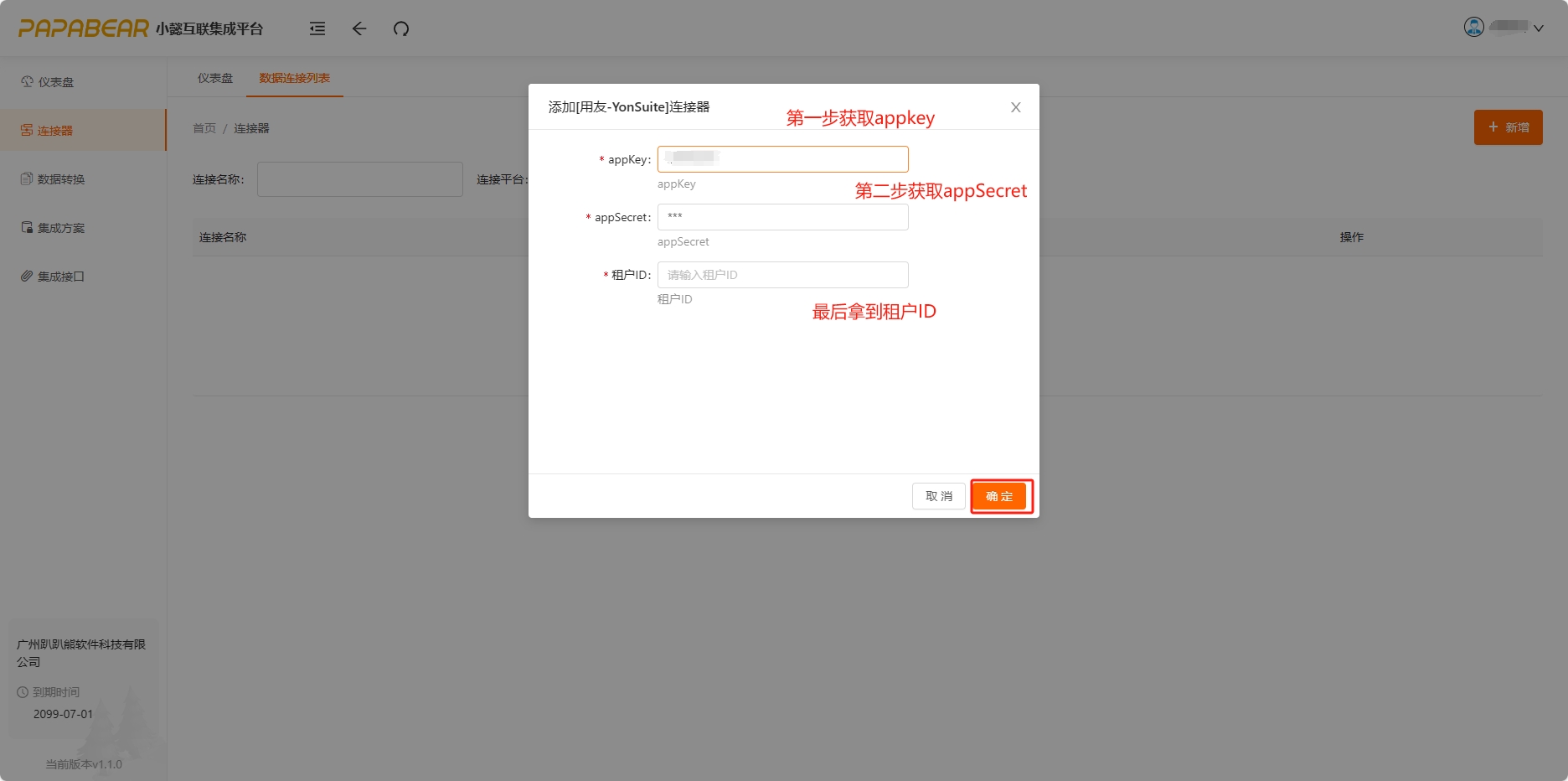The width and height of the screenshot is (1568, 781).
Task: Click the back arrow icon in header
Action: pos(359,28)
